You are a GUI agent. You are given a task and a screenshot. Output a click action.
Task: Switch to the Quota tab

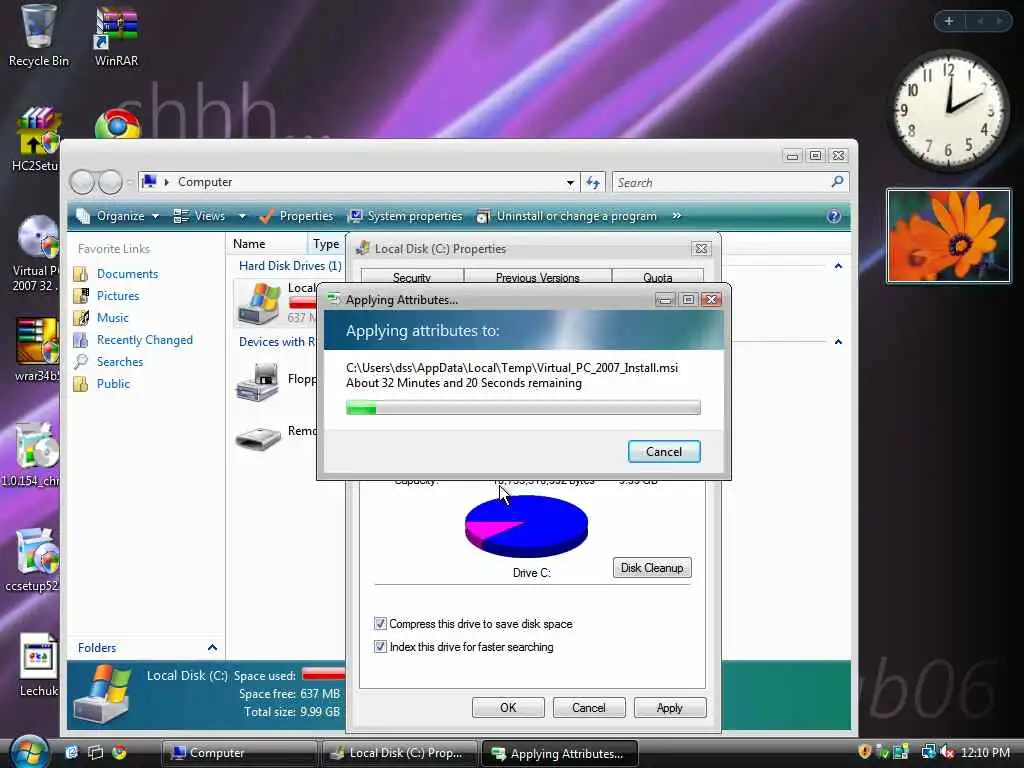point(658,277)
